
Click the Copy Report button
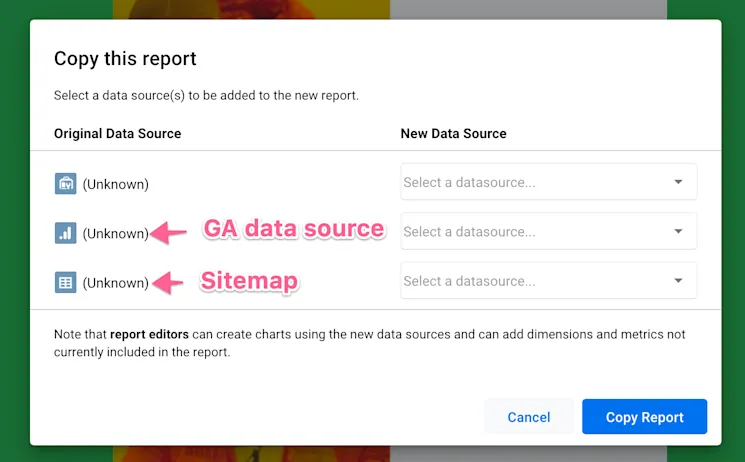click(x=644, y=417)
